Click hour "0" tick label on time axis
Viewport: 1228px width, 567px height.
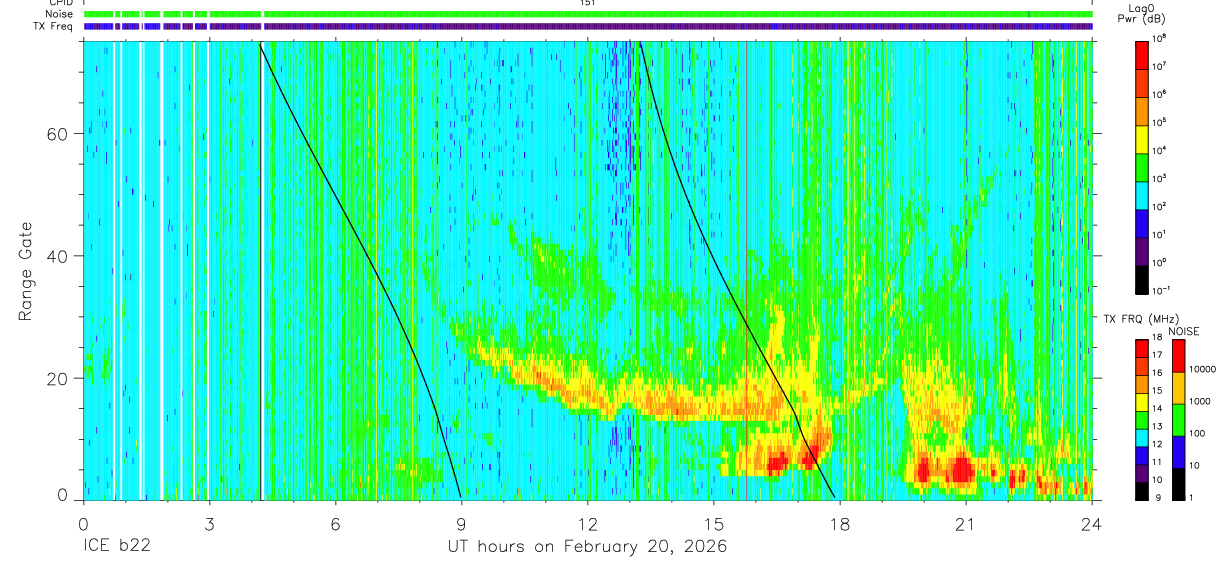point(83,524)
